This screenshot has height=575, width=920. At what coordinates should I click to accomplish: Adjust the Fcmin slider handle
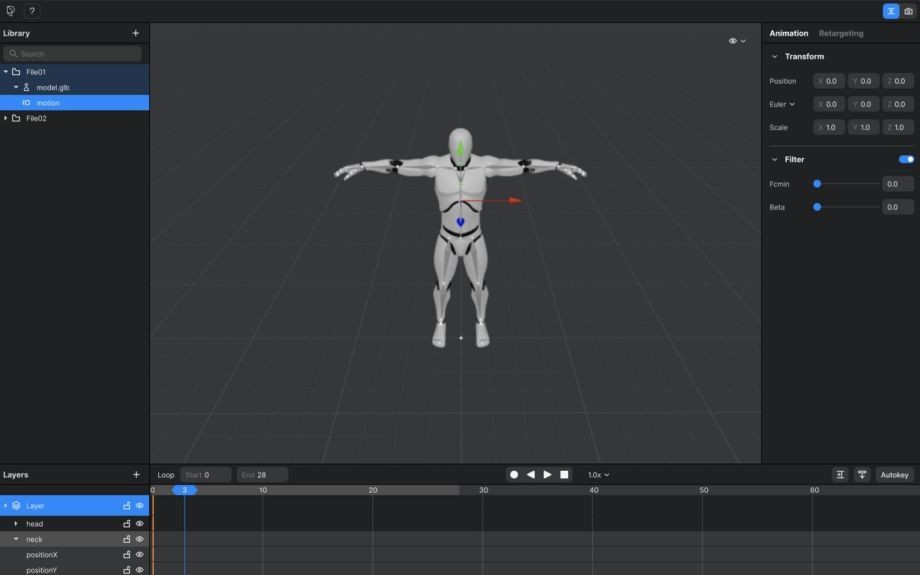pyautogui.click(x=817, y=184)
